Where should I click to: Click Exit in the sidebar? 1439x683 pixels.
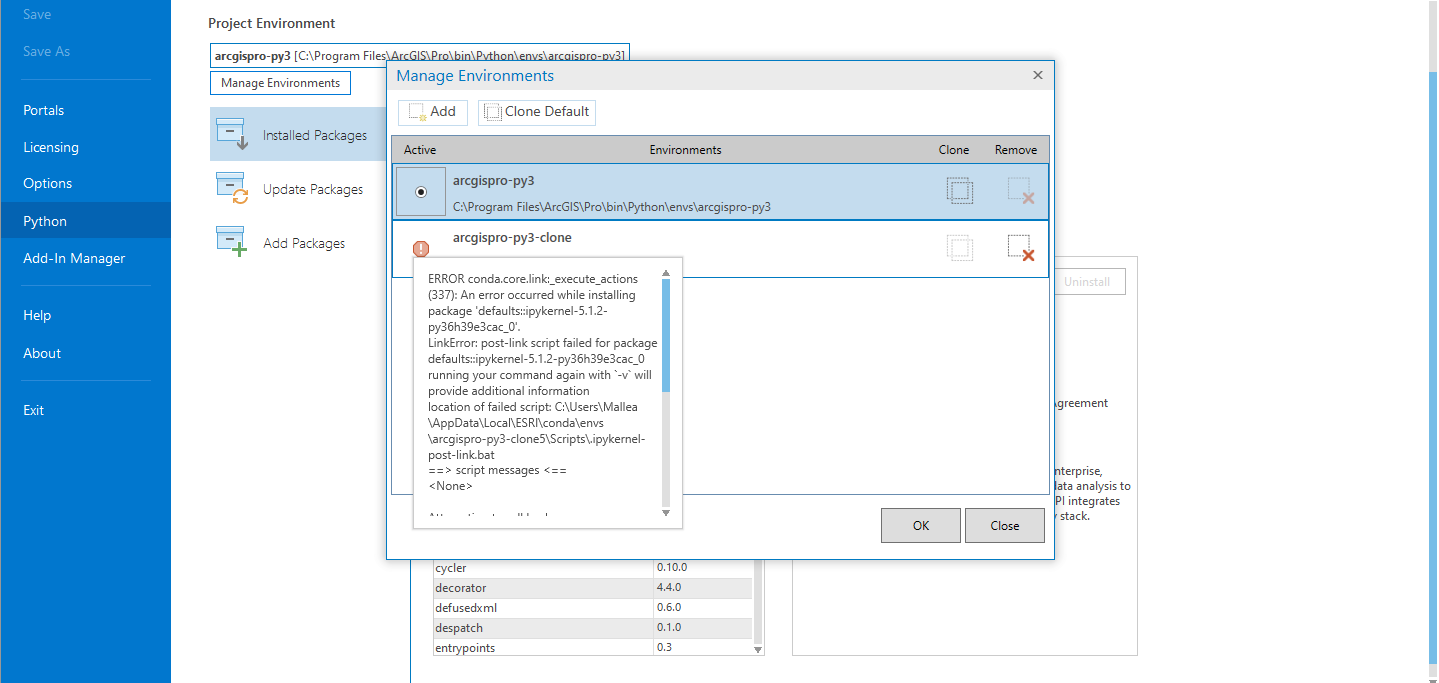tap(34, 410)
